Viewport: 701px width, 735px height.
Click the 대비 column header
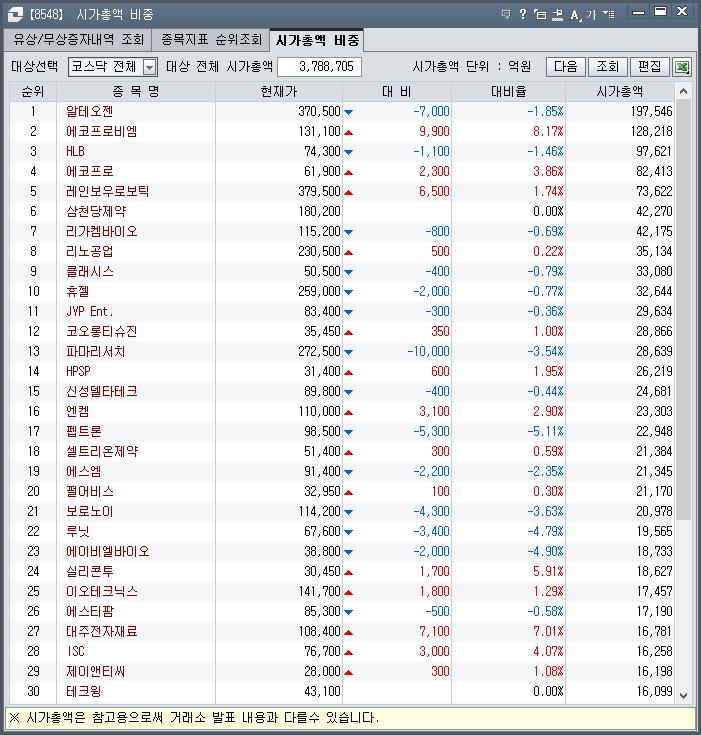pos(397,91)
